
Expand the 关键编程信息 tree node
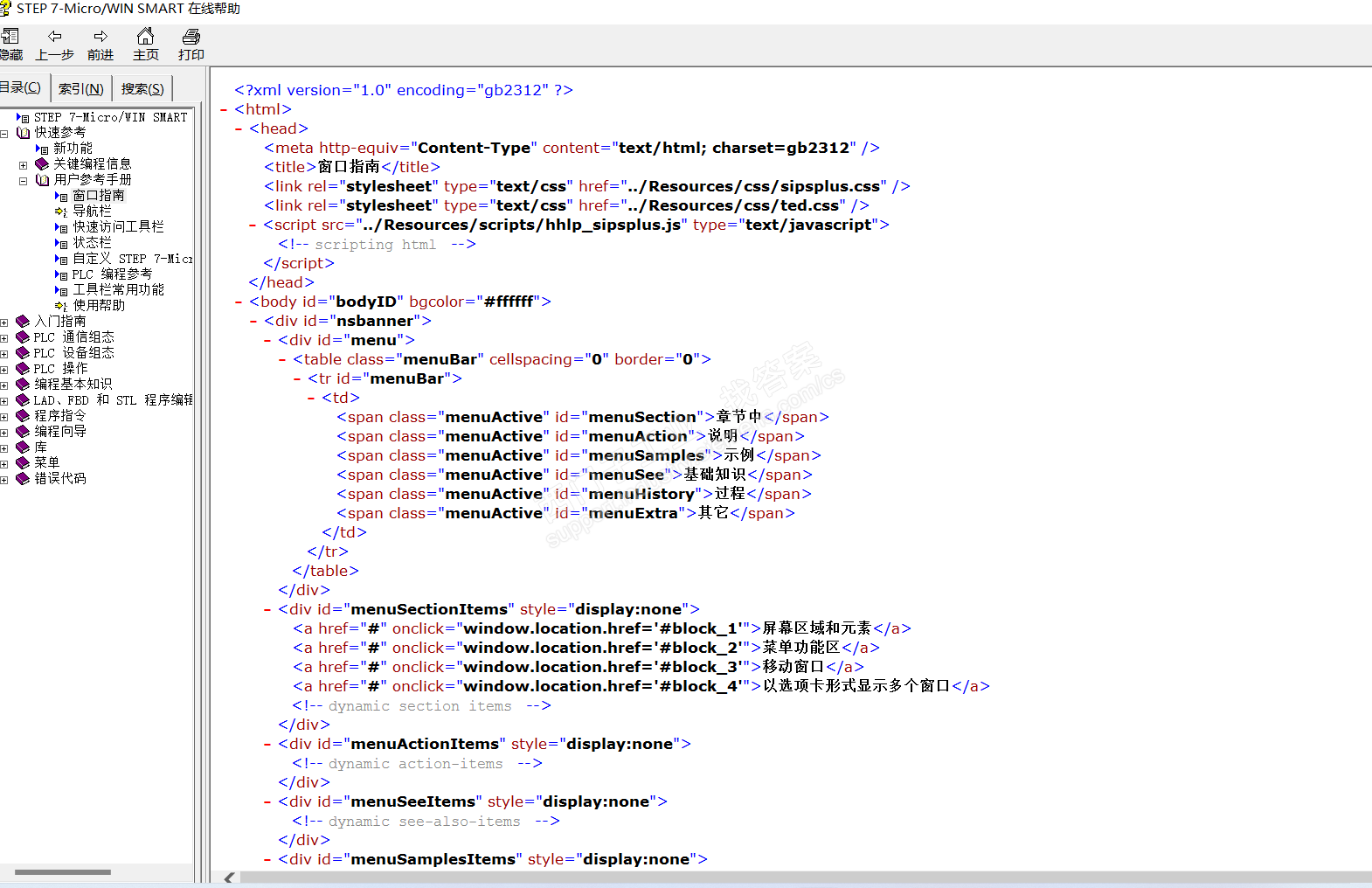click(x=24, y=165)
